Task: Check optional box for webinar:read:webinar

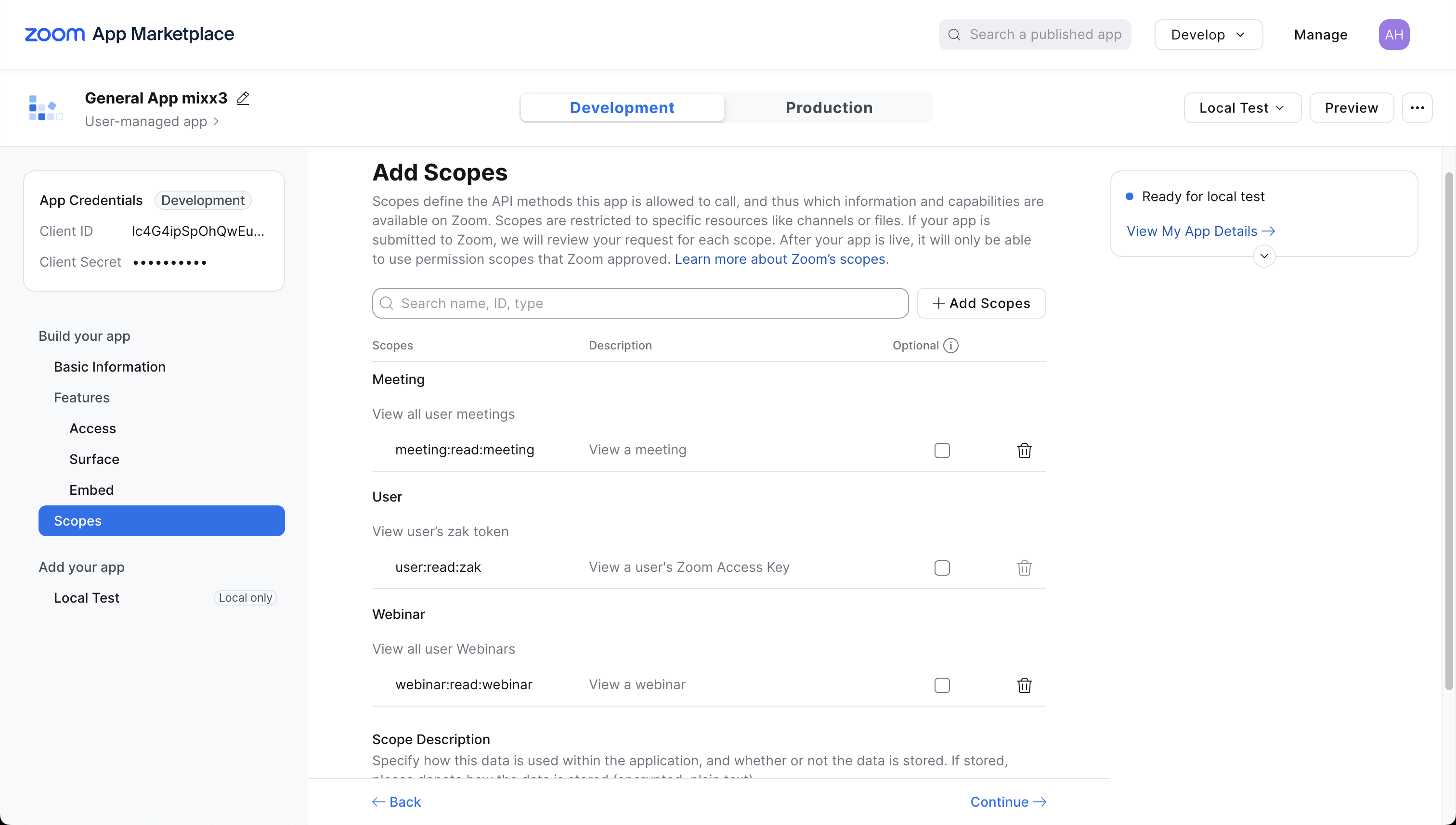Action: pyautogui.click(x=942, y=685)
